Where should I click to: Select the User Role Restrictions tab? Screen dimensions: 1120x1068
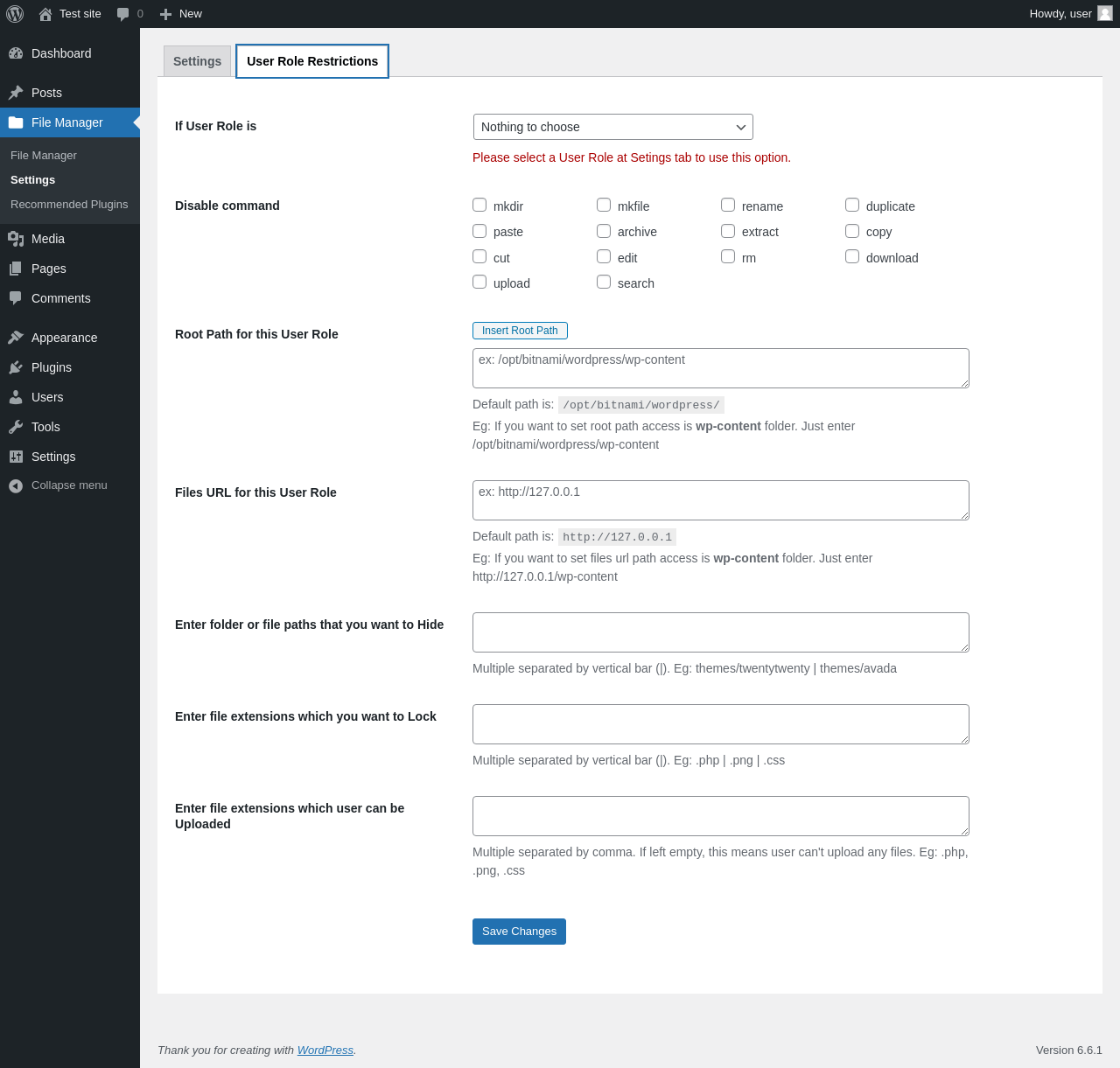click(x=312, y=61)
